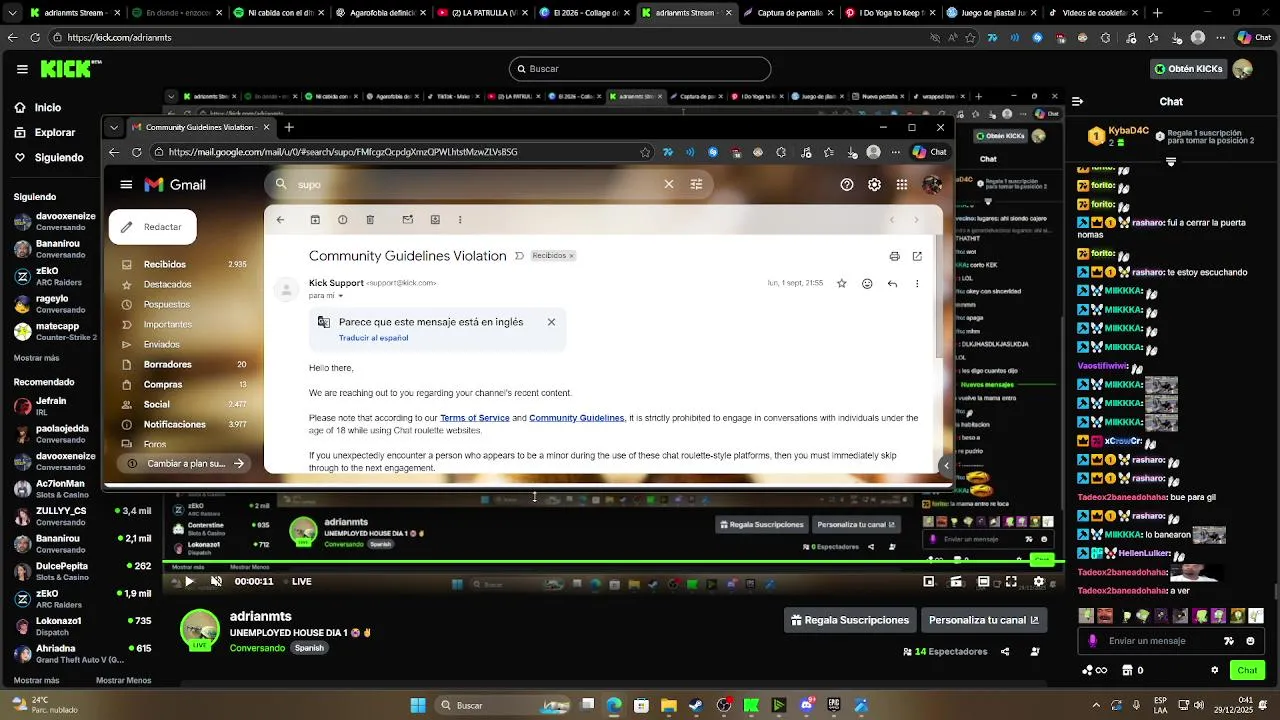The height and width of the screenshot is (720, 1280).
Task: Open recommended channel paolaojedda
Action: 55,434
